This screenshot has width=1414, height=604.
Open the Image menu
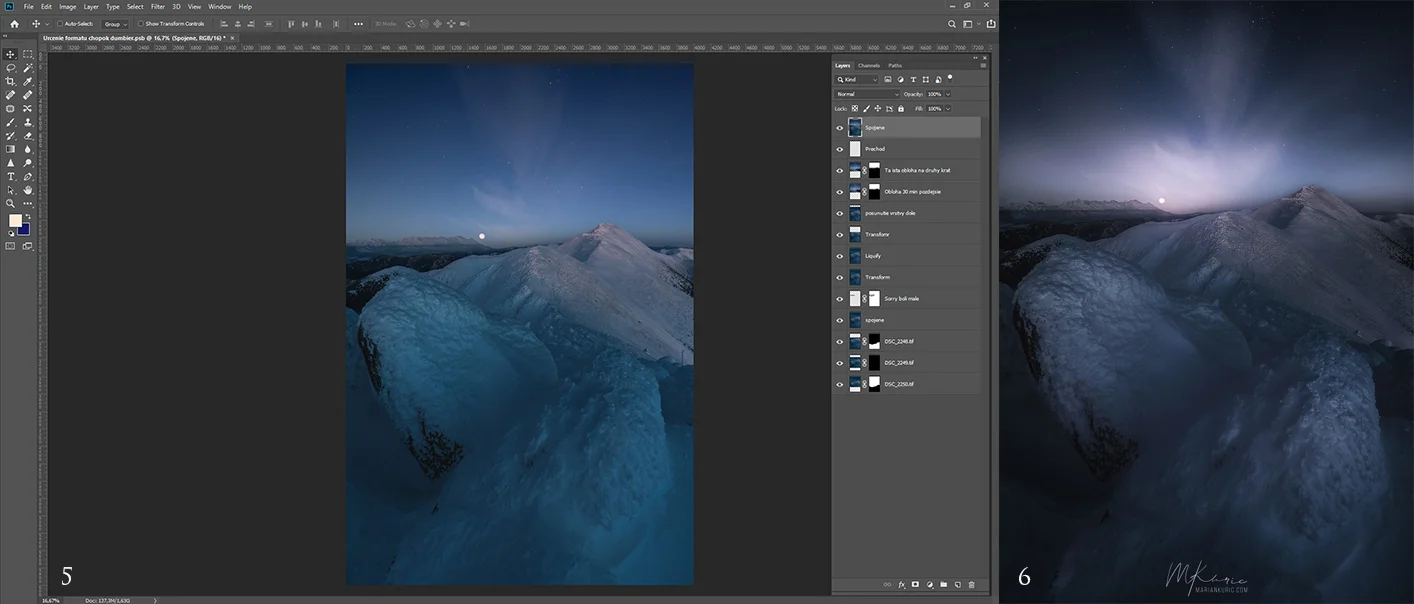point(68,6)
